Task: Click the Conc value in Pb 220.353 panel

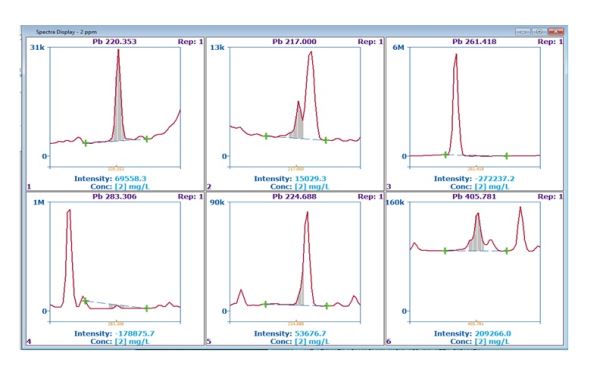Action: (132, 187)
